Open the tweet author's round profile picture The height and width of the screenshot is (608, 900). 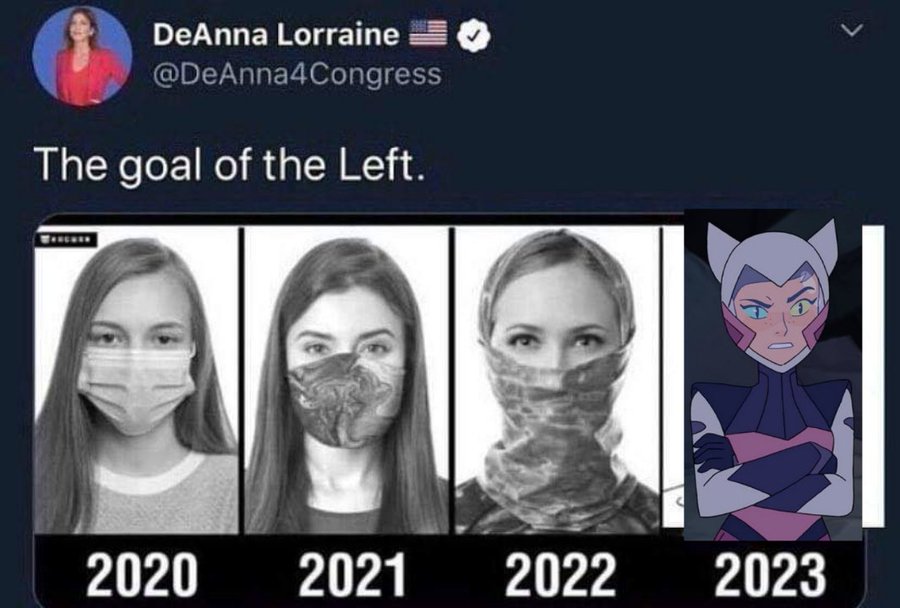click(x=82, y=56)
